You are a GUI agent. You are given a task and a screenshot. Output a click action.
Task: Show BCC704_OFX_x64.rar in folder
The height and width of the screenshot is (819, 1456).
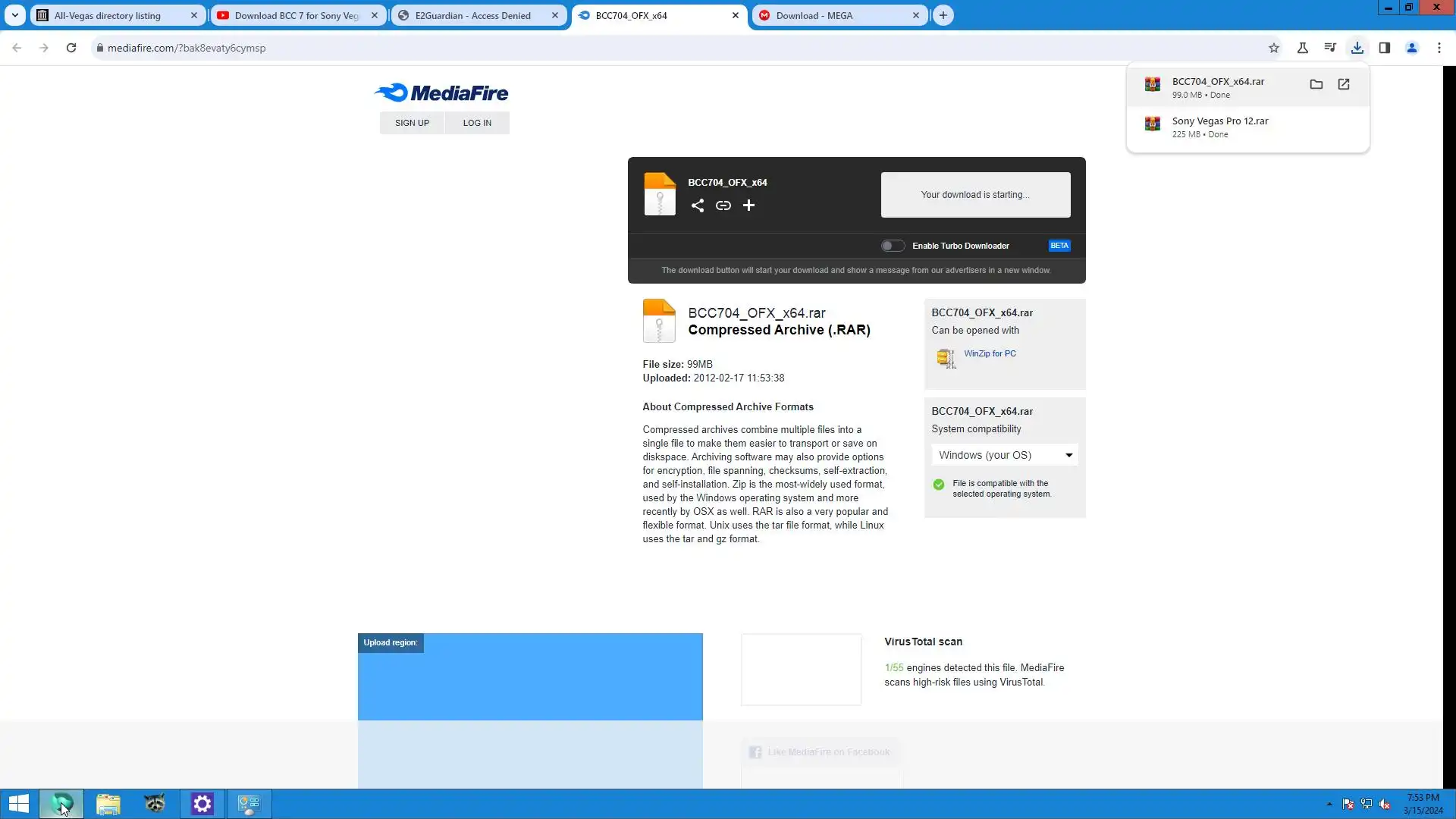pyautogui.click(x=1316, y=84)
